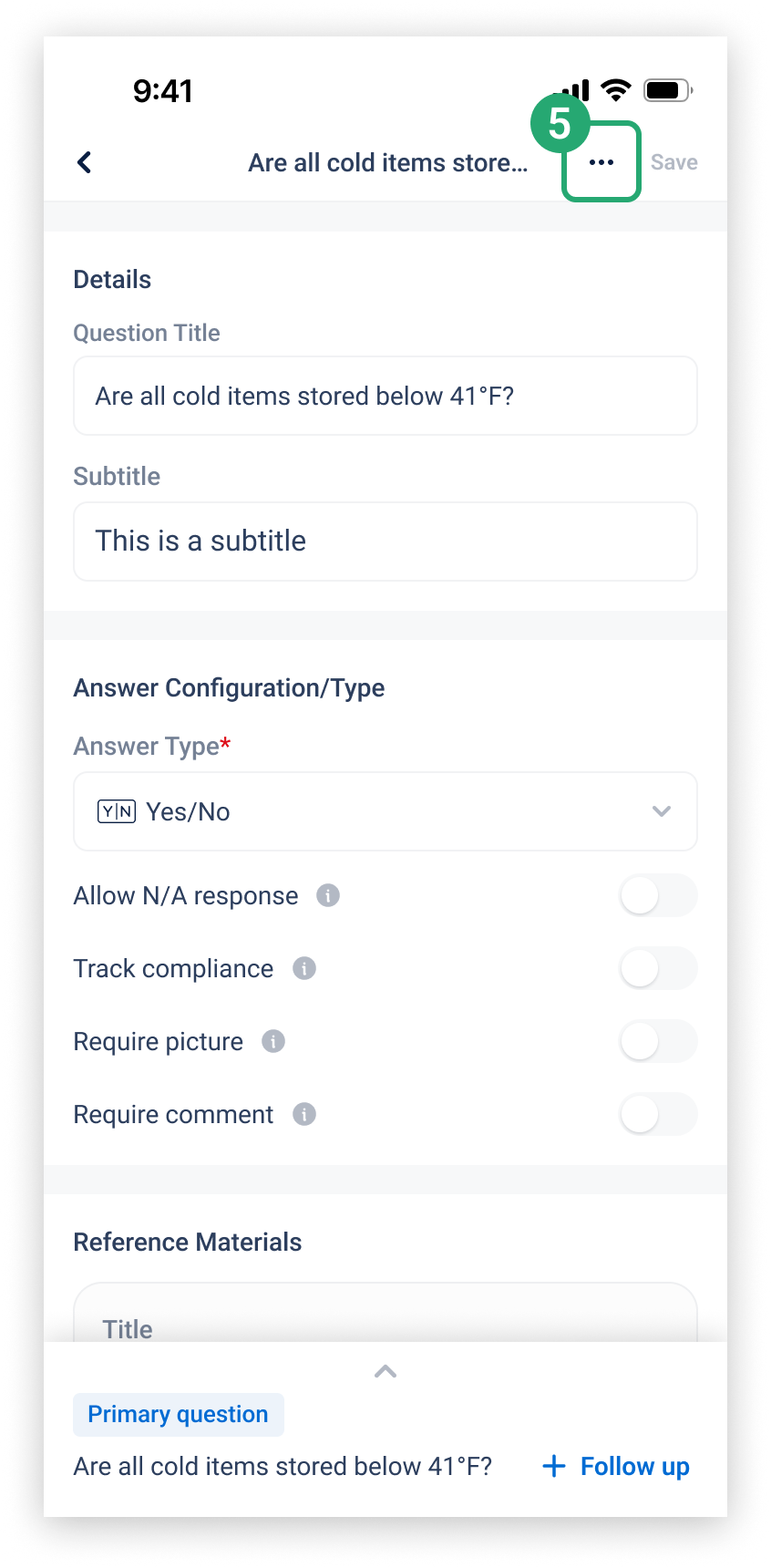The height and width of the screenshot is (1568, 771).
Task: Show info for Require picture
Action: (273, 1041)
